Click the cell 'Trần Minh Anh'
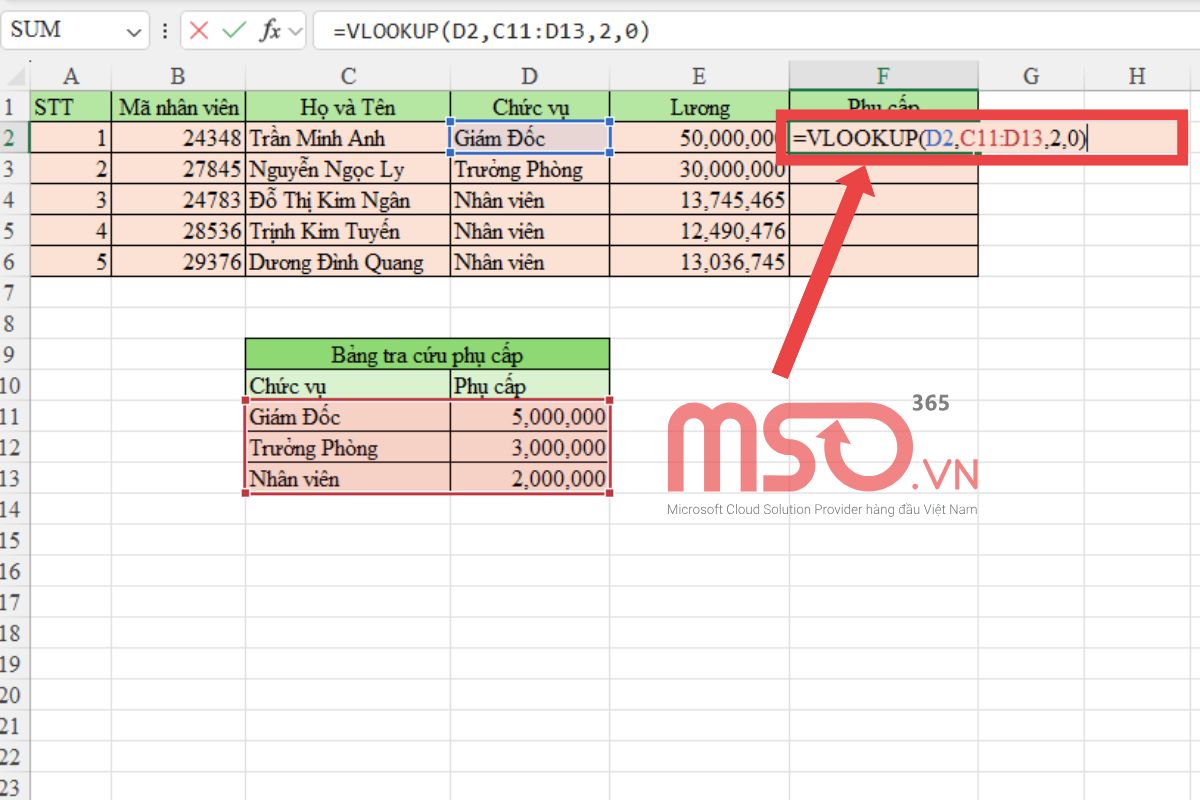The image size is (1200, 800). coord(348,138)
